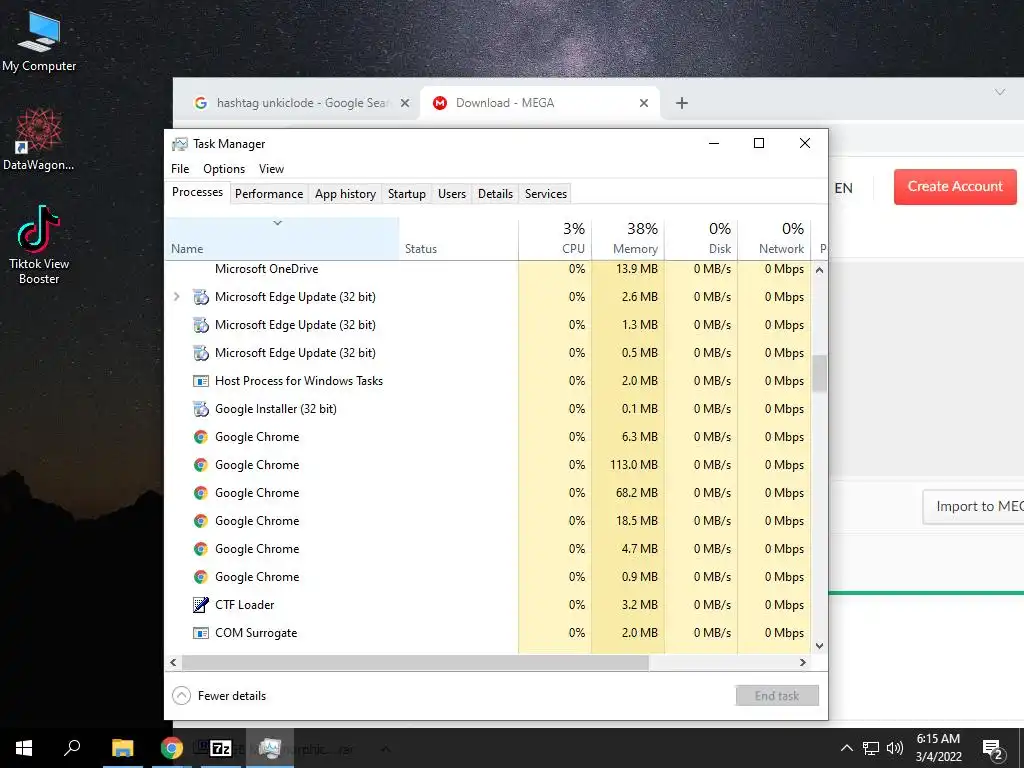The image size is (1024, 768).
Task: Click the scroll down arrow of process list
Action: pyautogui.click(x=820, y=646)
